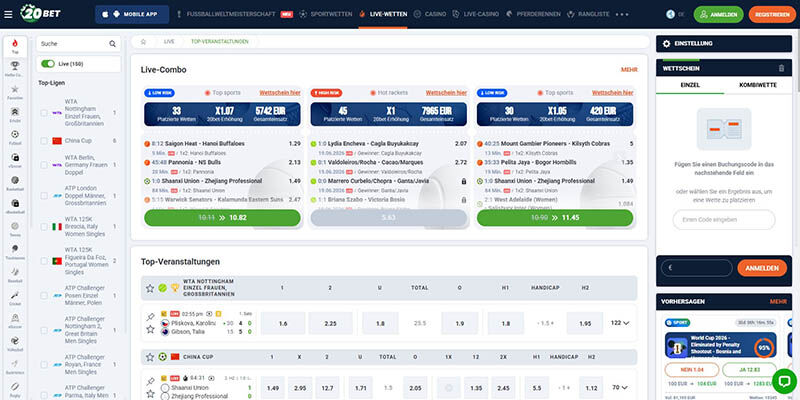The image size is (800, 400).
Task: Pin the Shaanxi Union match in China Cup
Action: 150,381
